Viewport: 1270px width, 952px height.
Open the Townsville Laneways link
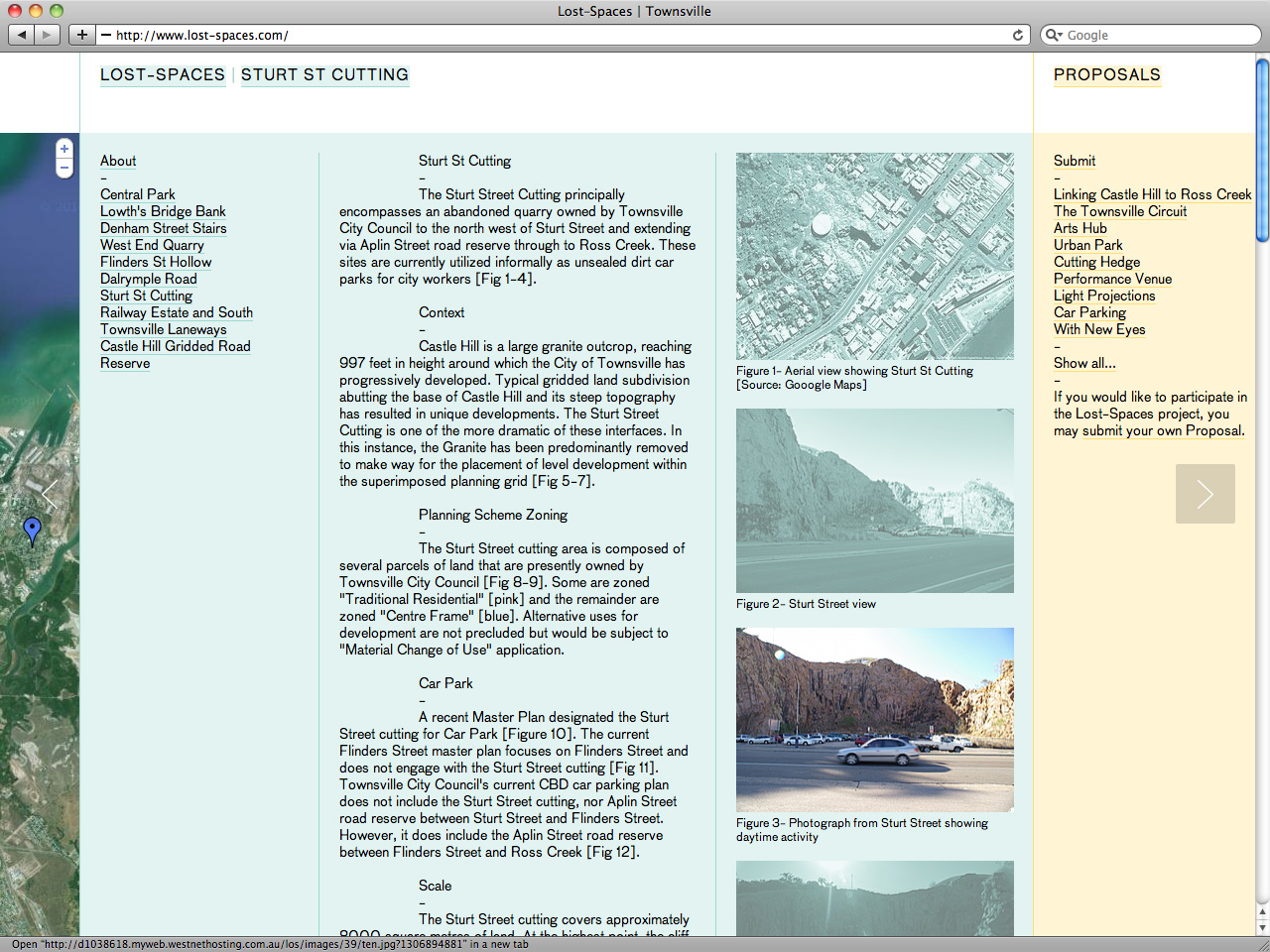click(x=164, y=329)
